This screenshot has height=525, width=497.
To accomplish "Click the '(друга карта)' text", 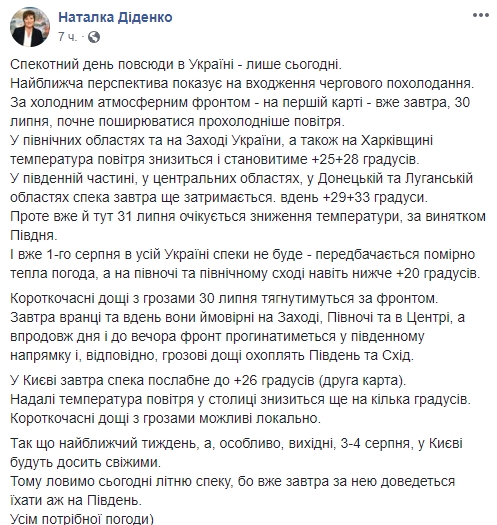I will (x=363, y=381).
